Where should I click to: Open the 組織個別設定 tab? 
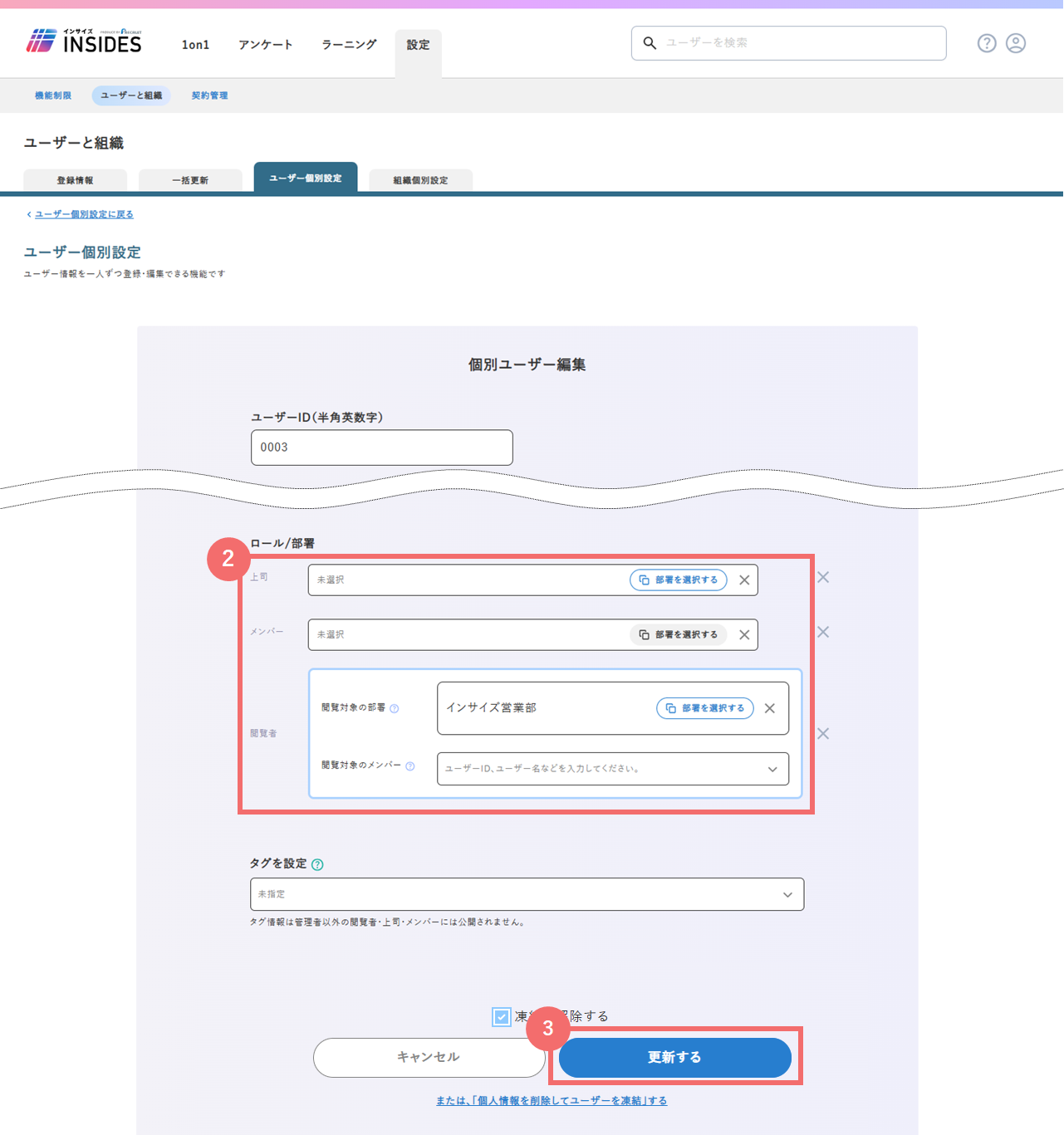[x=421, y=180]
